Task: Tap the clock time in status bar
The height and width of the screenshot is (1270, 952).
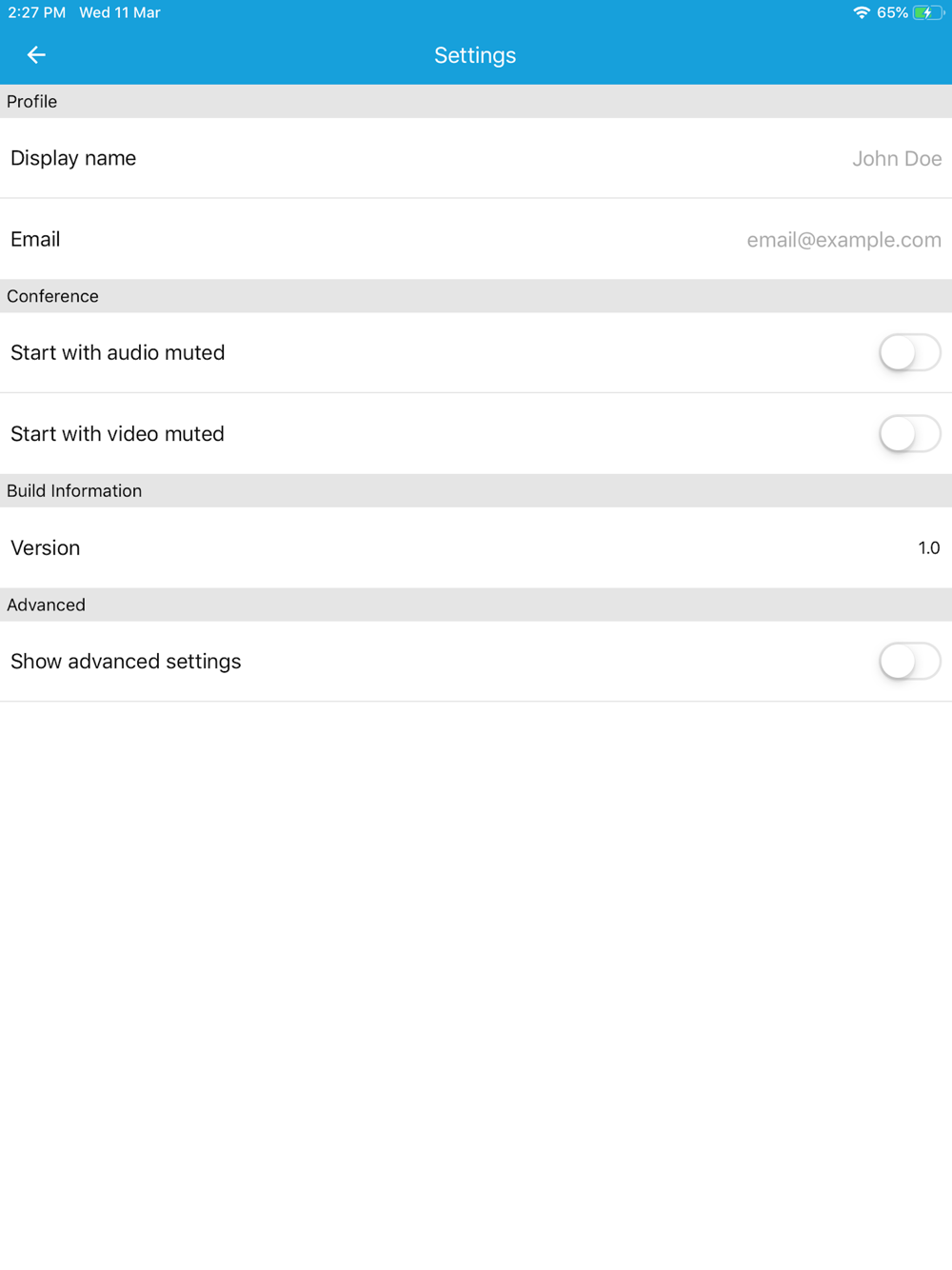Action: click(x=37, y=12)
